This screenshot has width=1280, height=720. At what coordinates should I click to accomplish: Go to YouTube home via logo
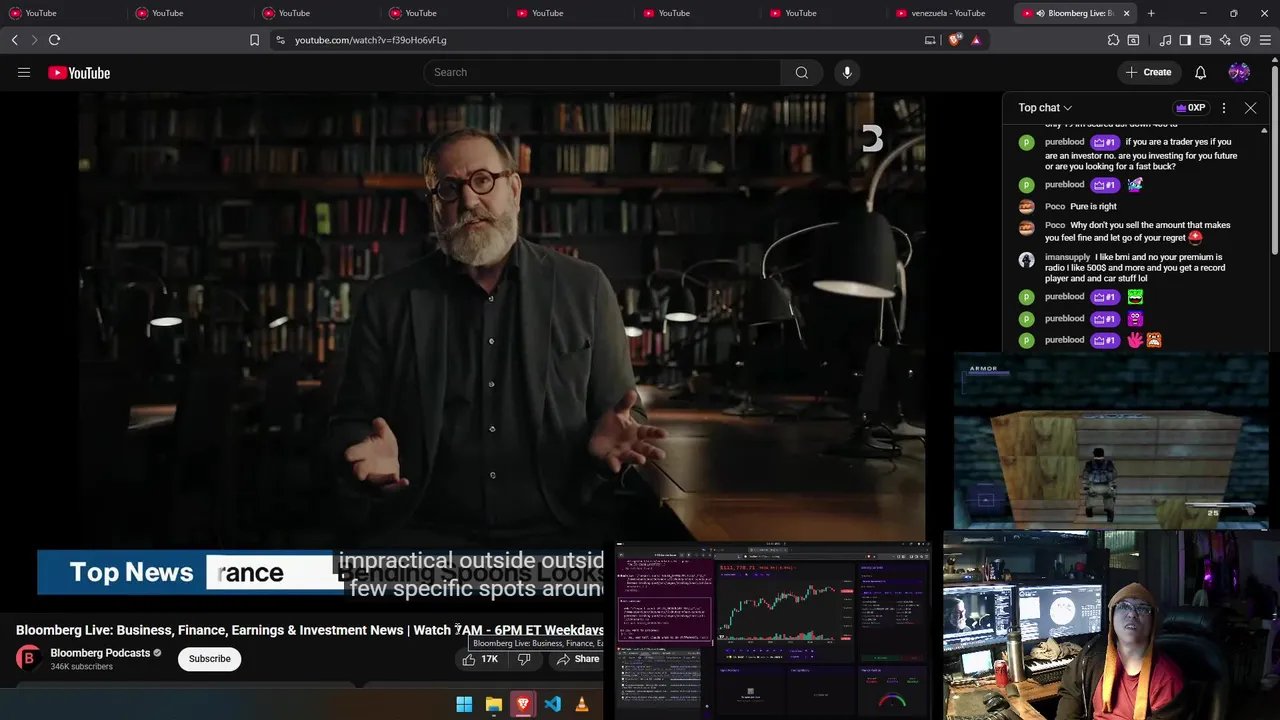(x=79, y=73)
